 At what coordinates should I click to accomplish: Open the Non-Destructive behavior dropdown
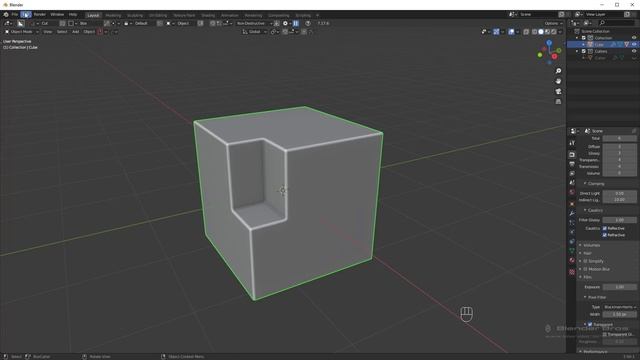tap(253, 23)
